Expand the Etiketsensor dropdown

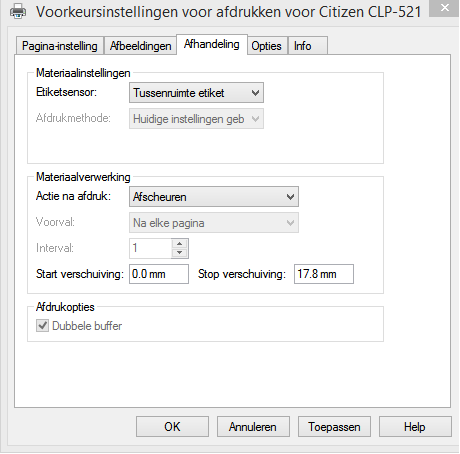(x=196, y=93)
